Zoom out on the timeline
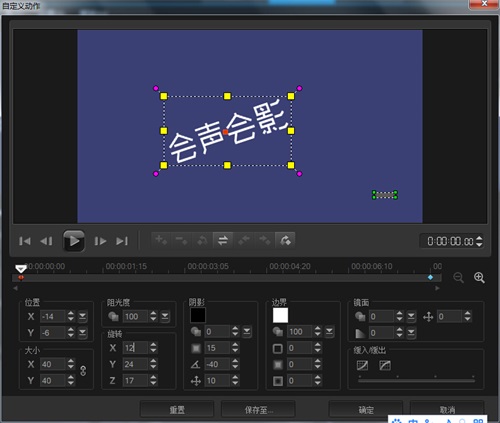 click(x=459, y=278)
